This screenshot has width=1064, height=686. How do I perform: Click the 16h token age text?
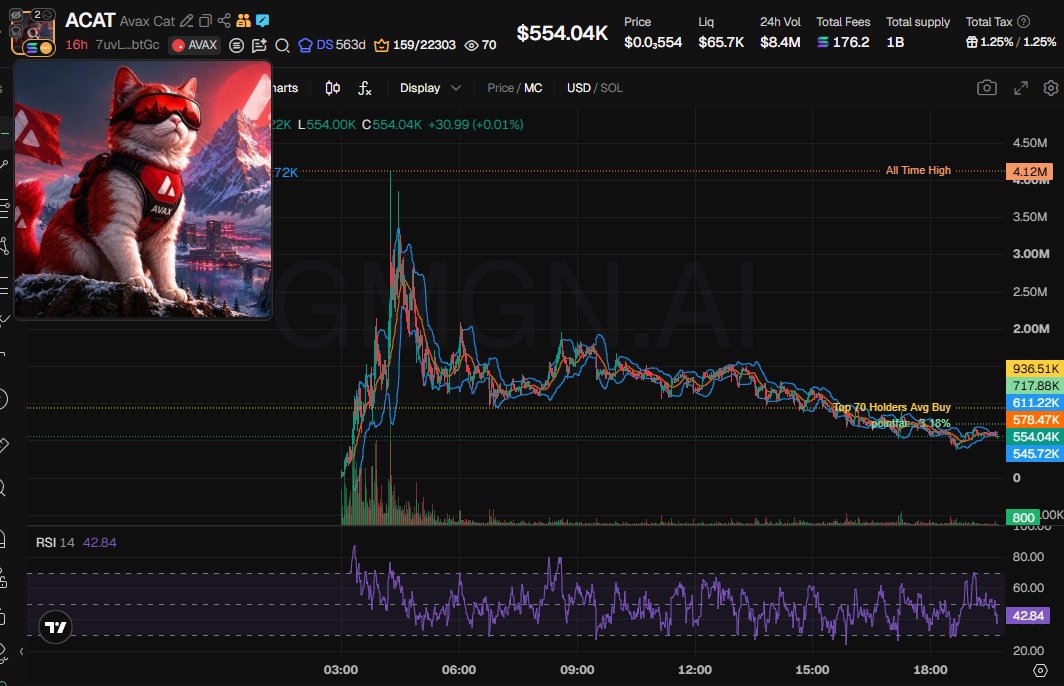[77, 45]
